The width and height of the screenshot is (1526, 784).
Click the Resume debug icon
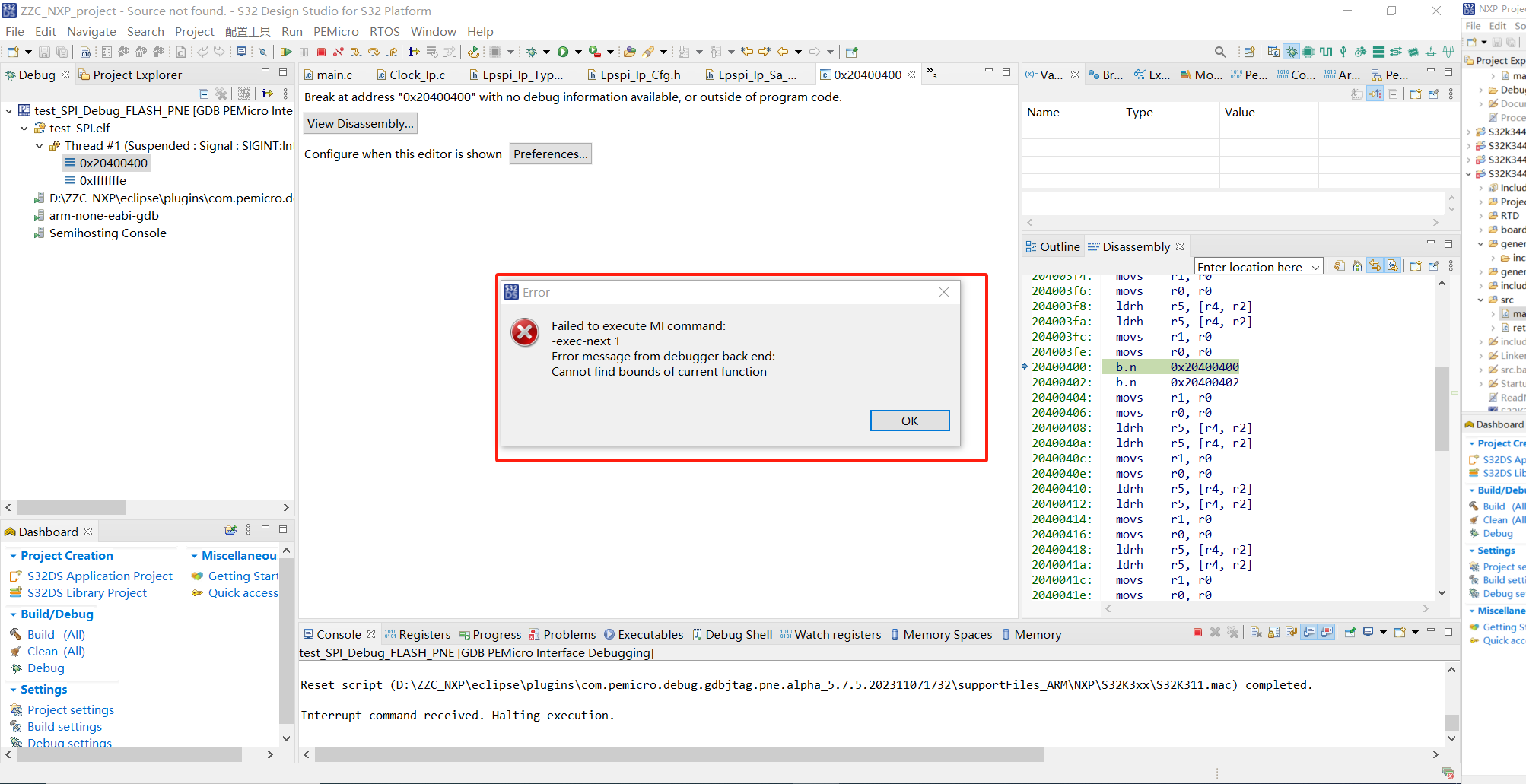(287, 52)
